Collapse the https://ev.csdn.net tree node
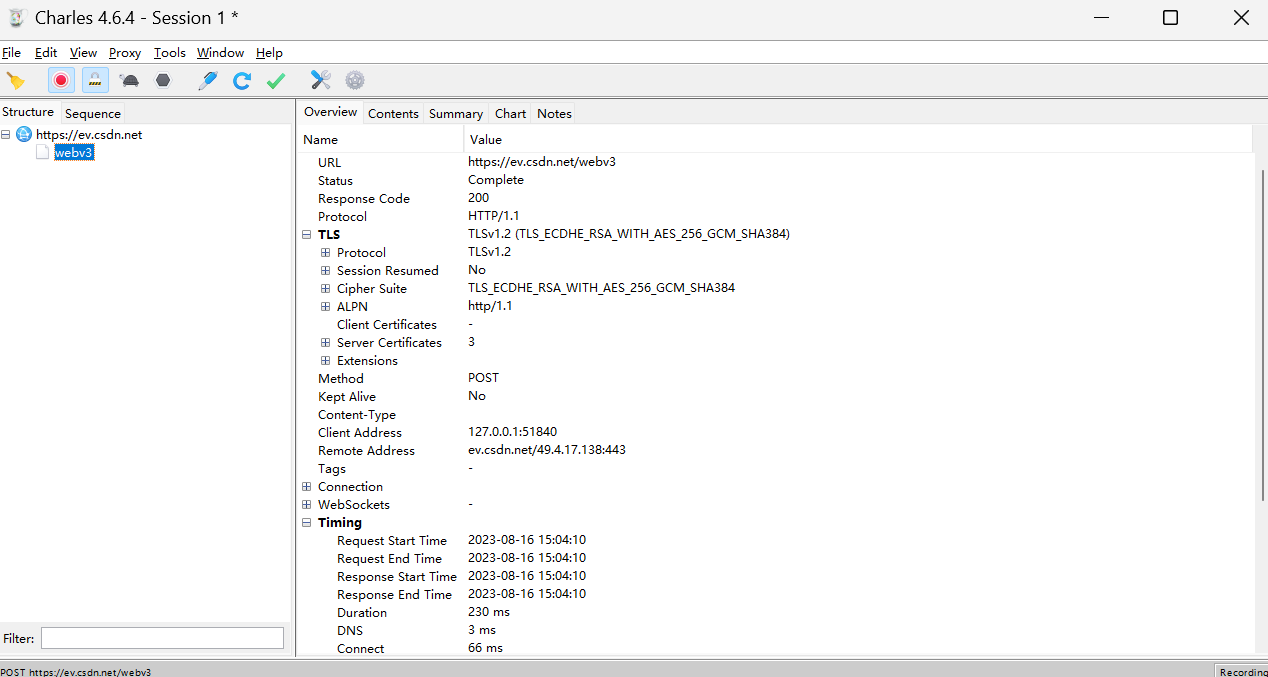The image size is (1268, 677). point(6,134)
